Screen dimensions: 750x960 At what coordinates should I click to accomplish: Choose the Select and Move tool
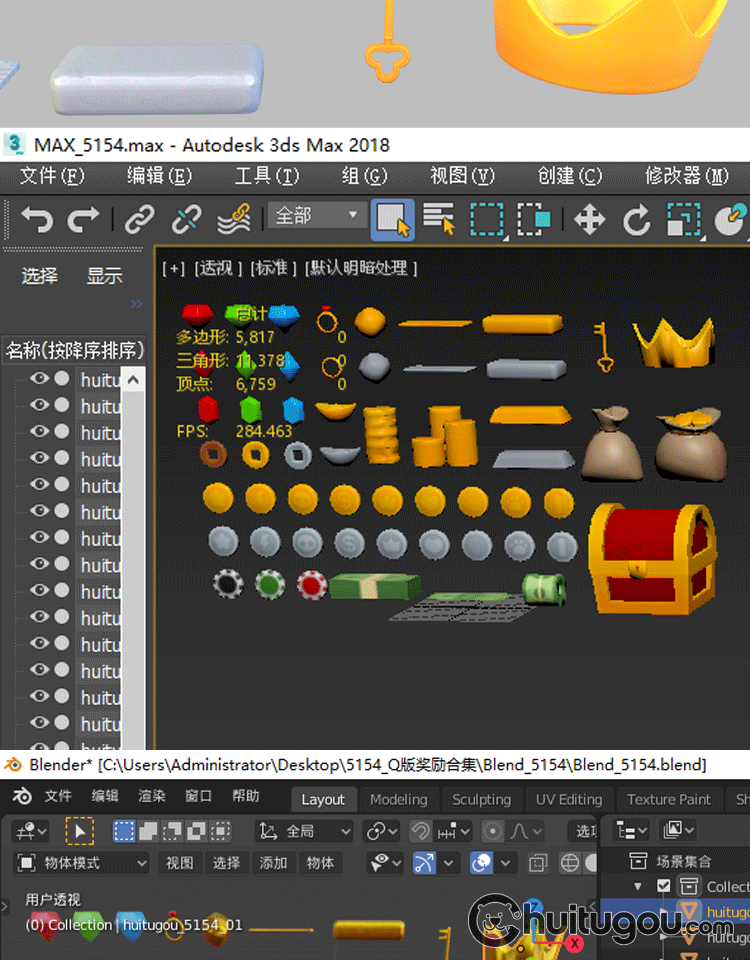pyautogui.click(x=590, y=219)
